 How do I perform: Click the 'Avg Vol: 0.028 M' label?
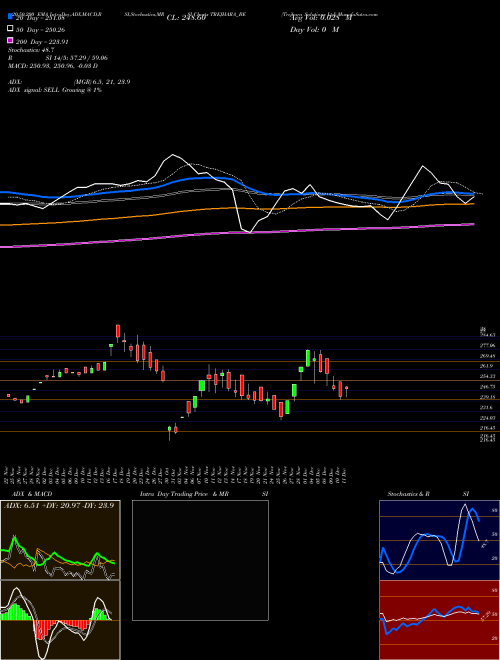pyautogui.click(x=322, y=18)
